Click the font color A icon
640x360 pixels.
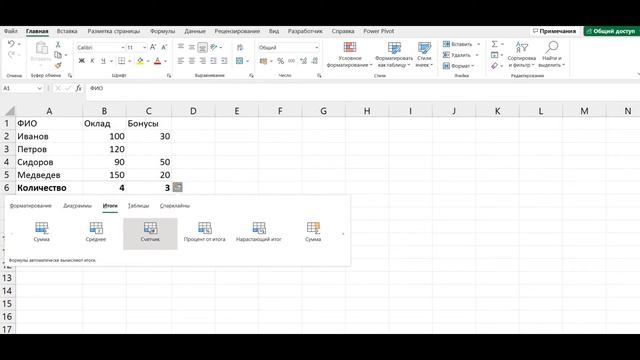click(158, 61)
